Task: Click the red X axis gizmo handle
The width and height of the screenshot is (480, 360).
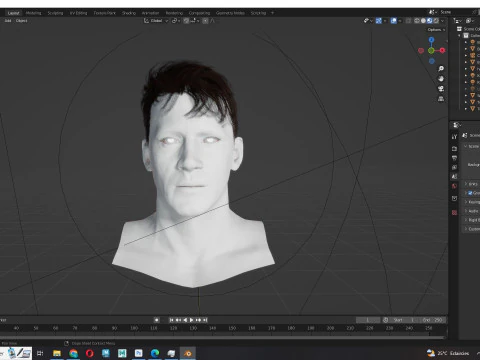Action: pyautogui.click(x=442, y=50)
